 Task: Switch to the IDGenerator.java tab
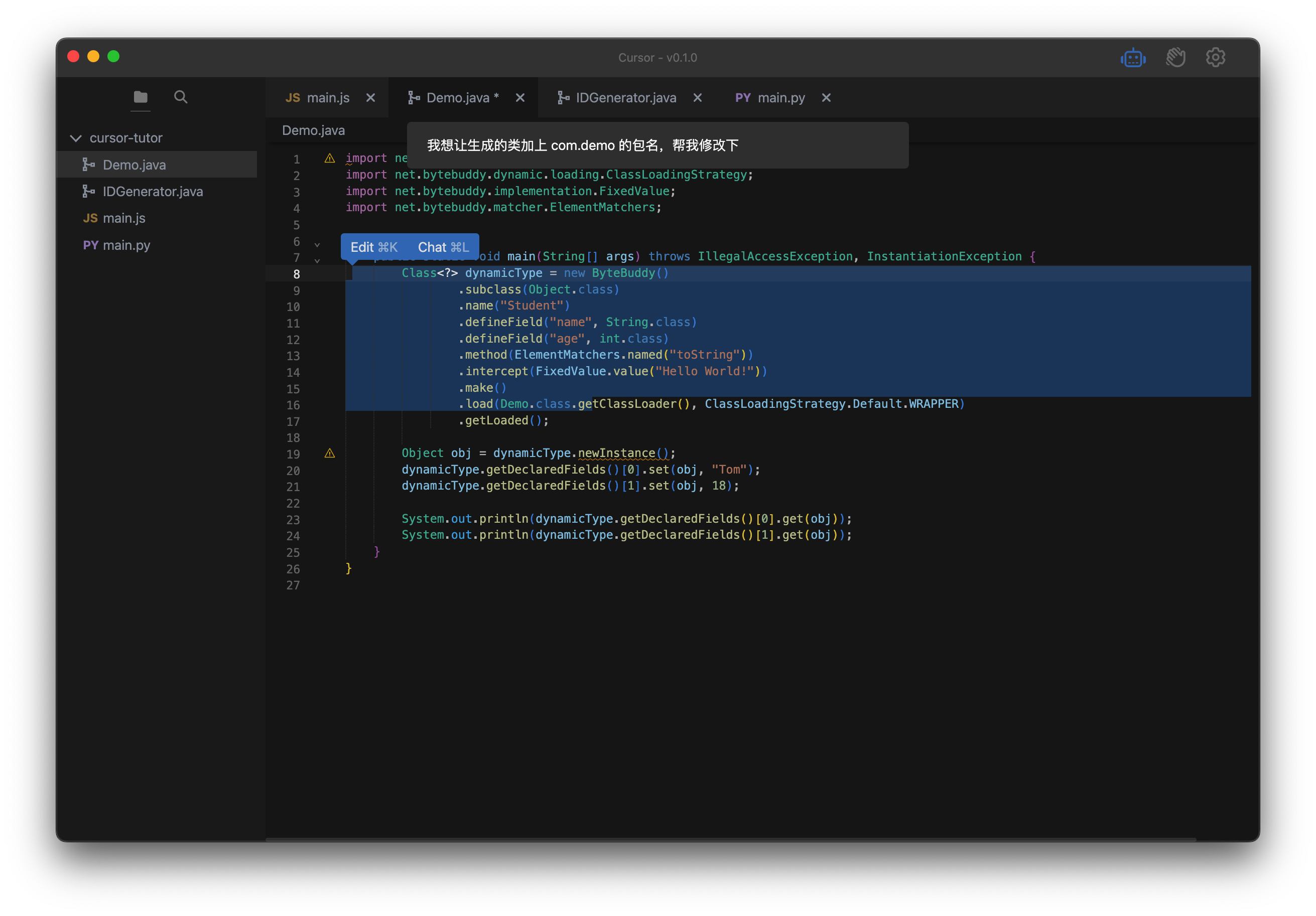point(625,98)
